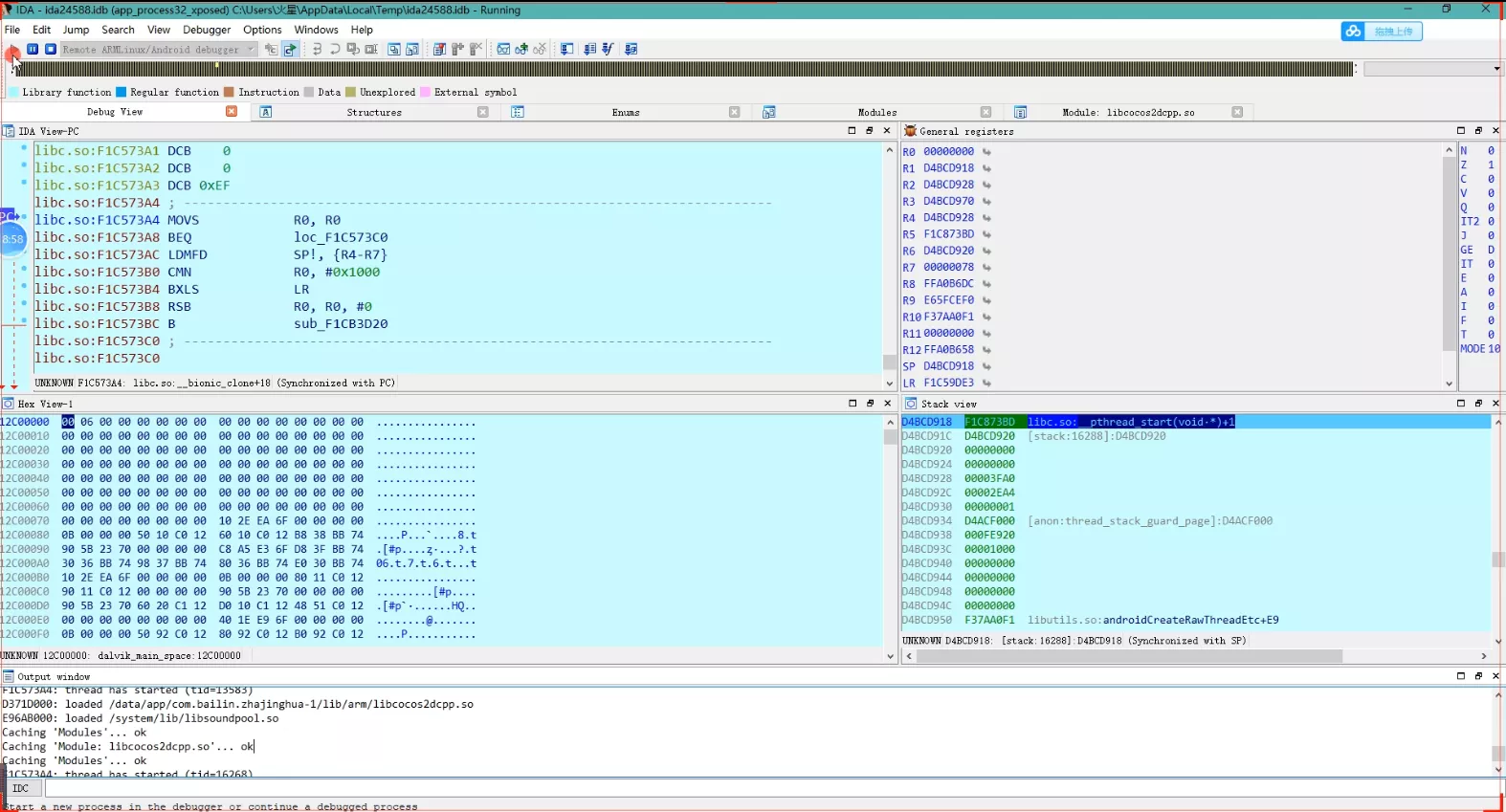Close the Debug View tab

(x=232, y=112)
